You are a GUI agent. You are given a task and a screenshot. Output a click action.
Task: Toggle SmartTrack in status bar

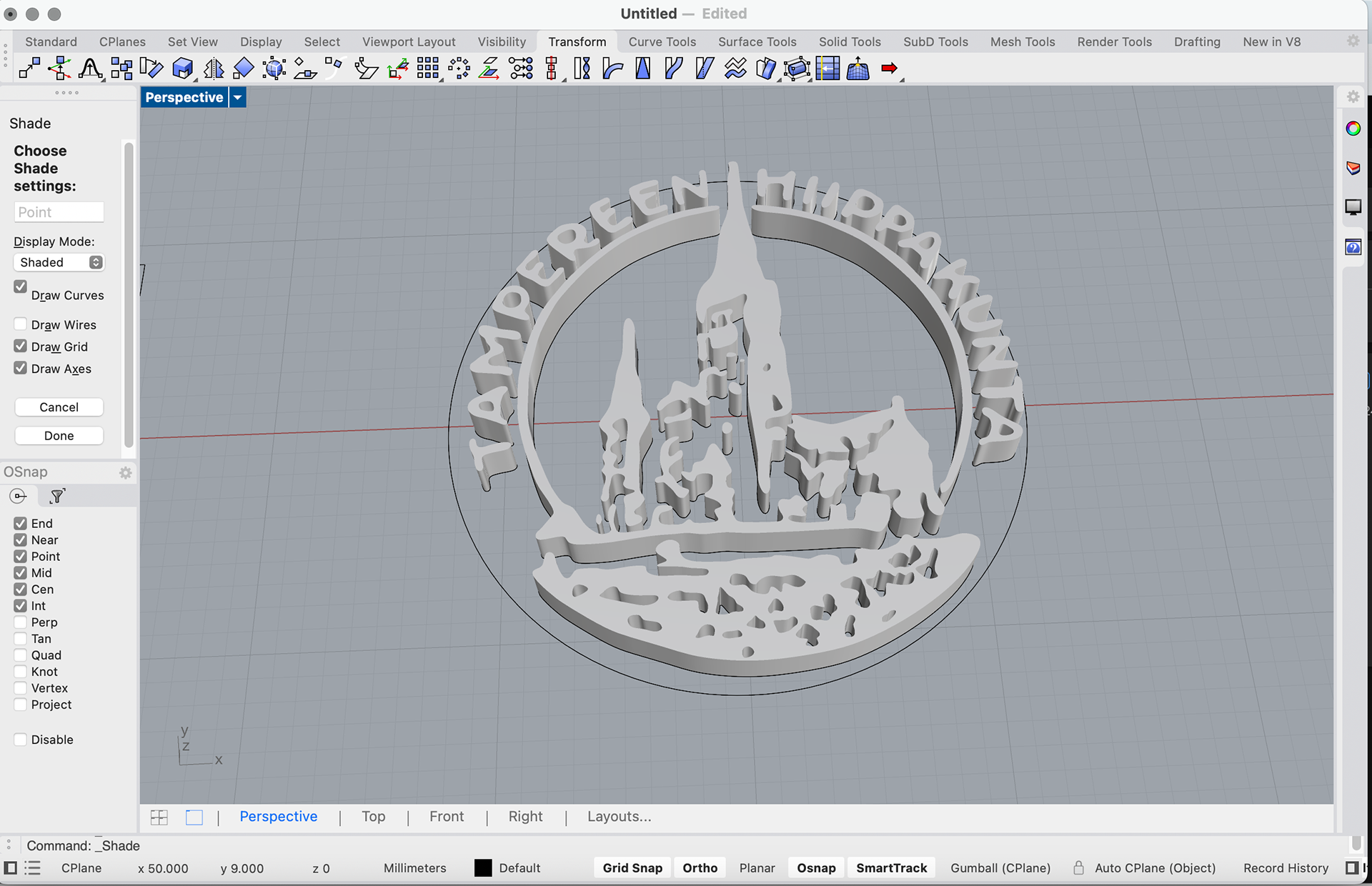(891, 868)
